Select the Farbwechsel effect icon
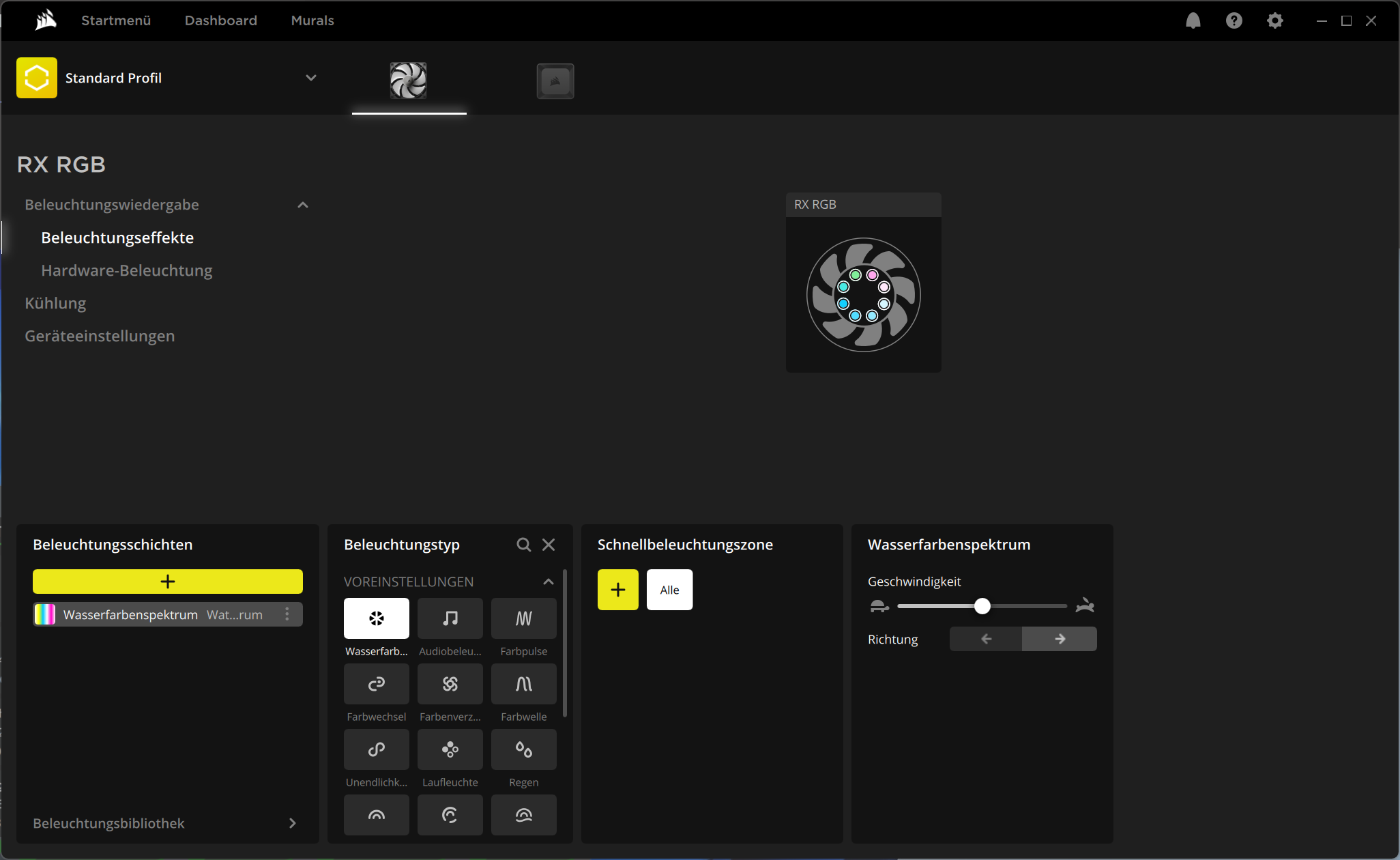The image size is (1400, 860). click(x=376, y=684)
